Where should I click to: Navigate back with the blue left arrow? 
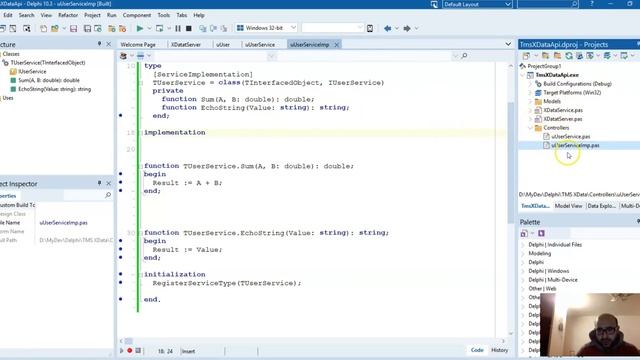(x=387, y=28)
